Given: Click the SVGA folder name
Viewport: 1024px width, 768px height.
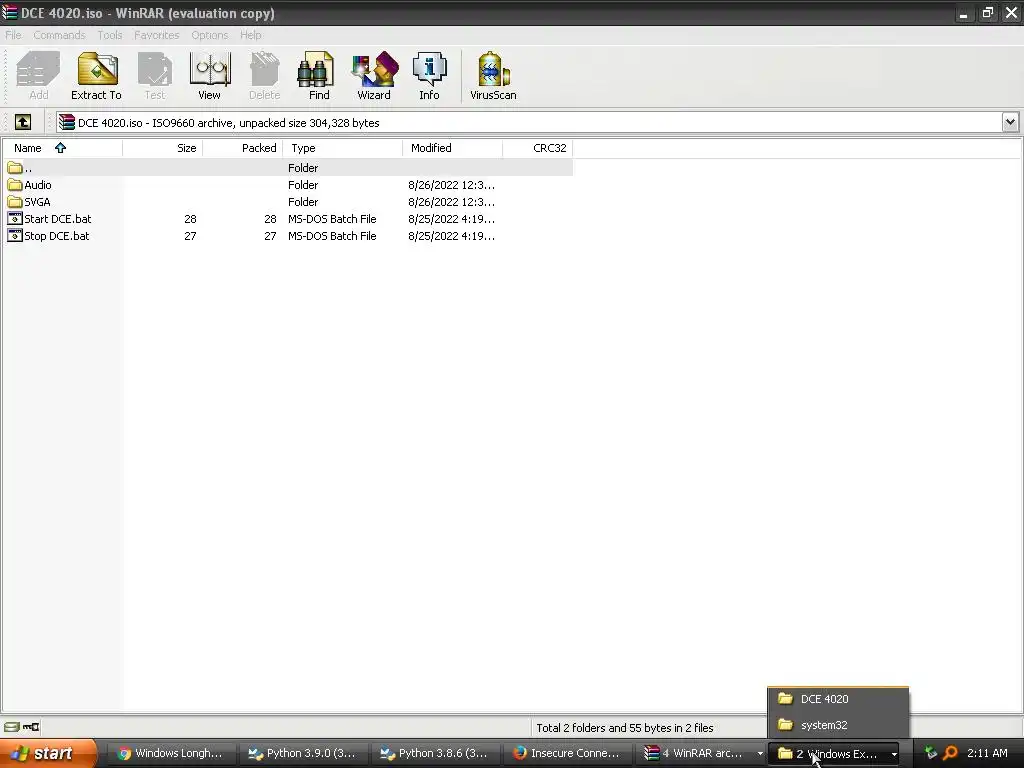Looking at the screenshot, I should [x=37, y=202].
